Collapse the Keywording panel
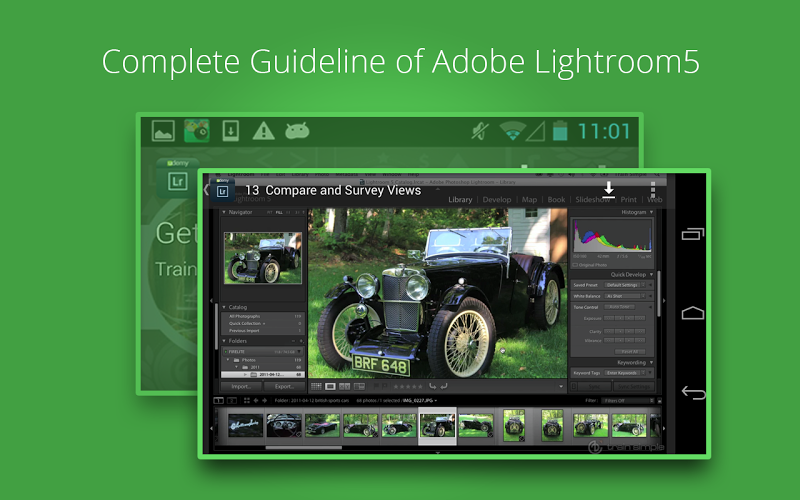800x500 pixels. coord(651,363)
